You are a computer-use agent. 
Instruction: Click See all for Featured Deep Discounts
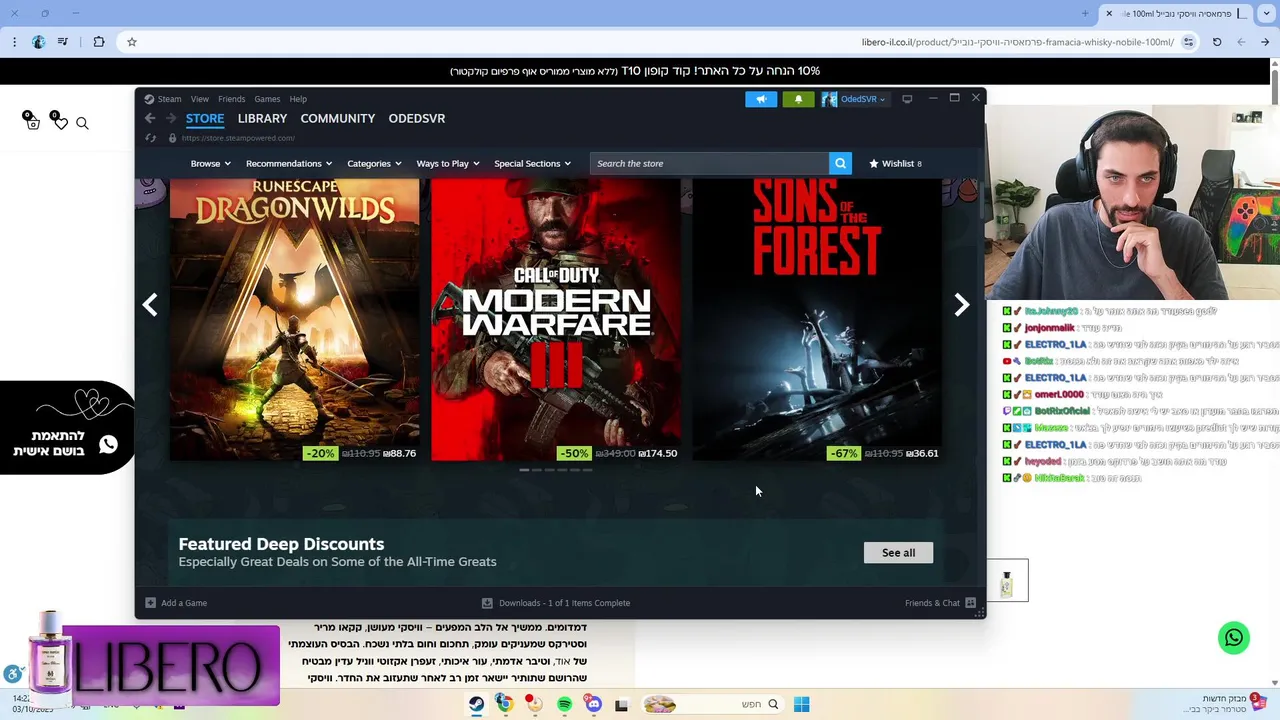tap(898, 553)
